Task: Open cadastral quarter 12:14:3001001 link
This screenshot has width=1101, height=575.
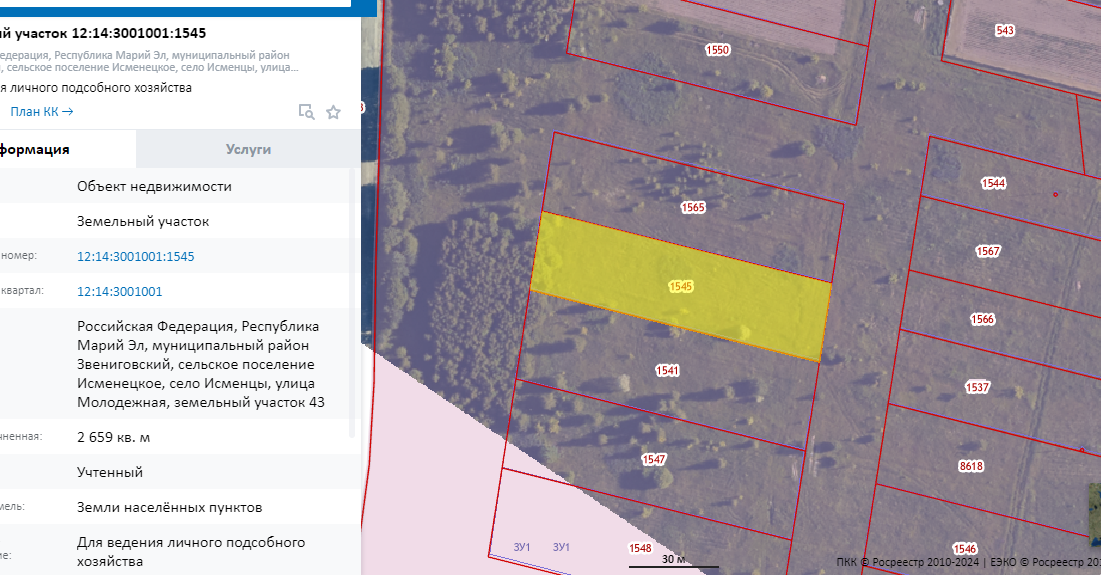Action: pos(119,291)
